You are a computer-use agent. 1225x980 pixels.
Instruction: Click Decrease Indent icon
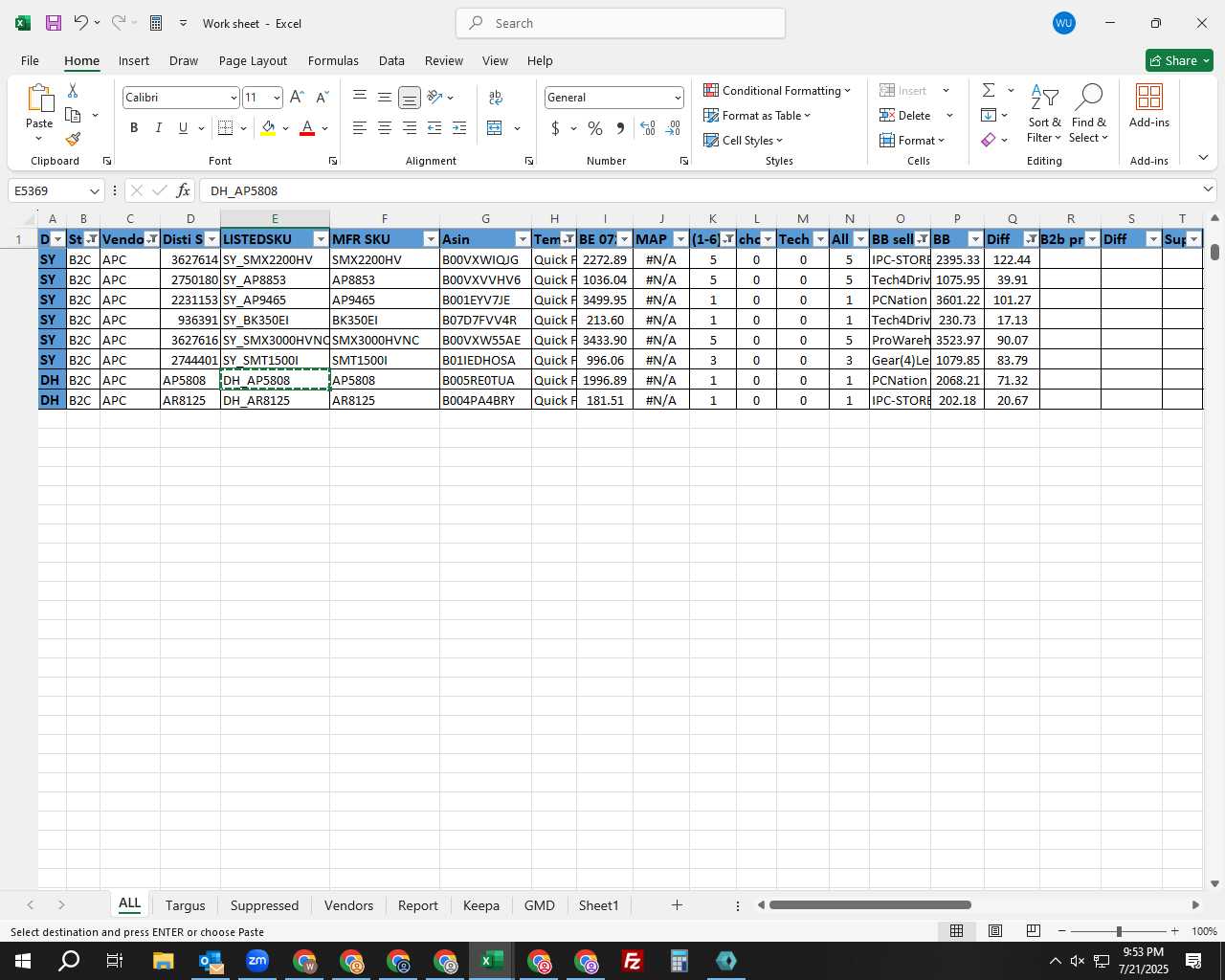click(x=434, y=128)
